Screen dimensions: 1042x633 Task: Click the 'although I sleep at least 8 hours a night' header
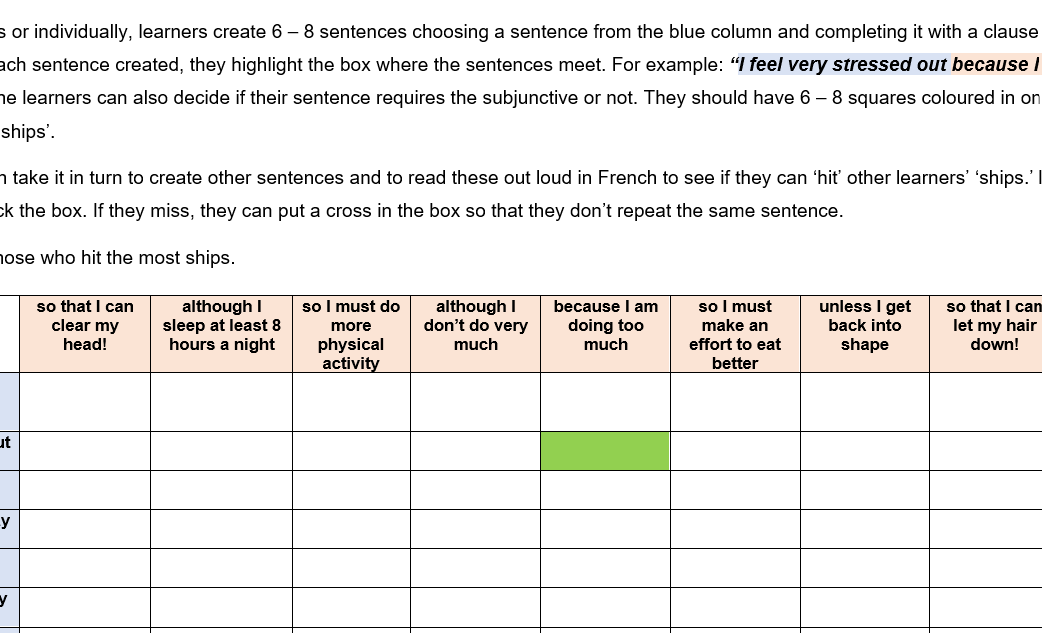(221, 334)
